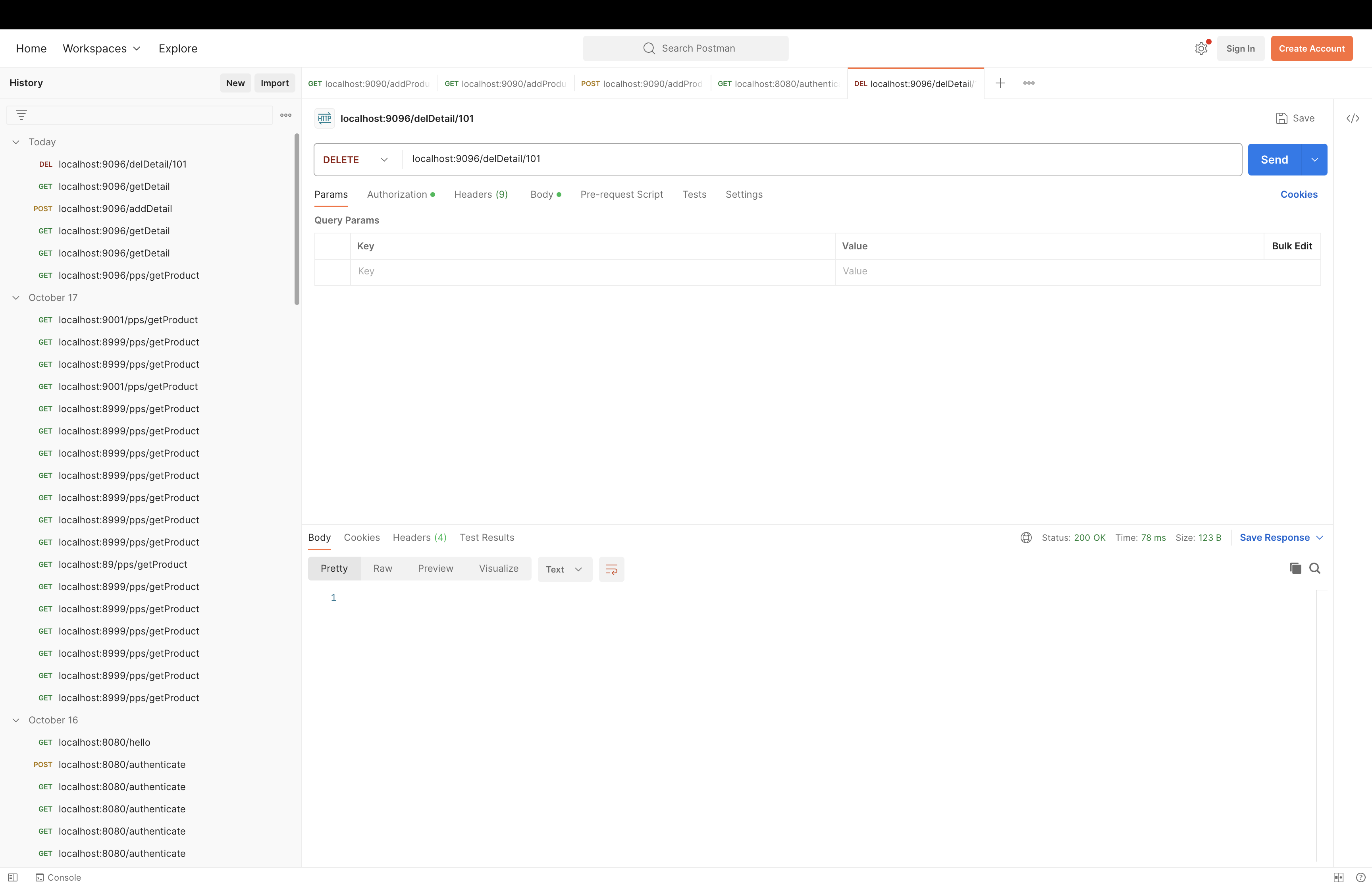
Task: Open the code snippet panel via </> icon
Action: pyautogui.click(x=1353, y=118)
